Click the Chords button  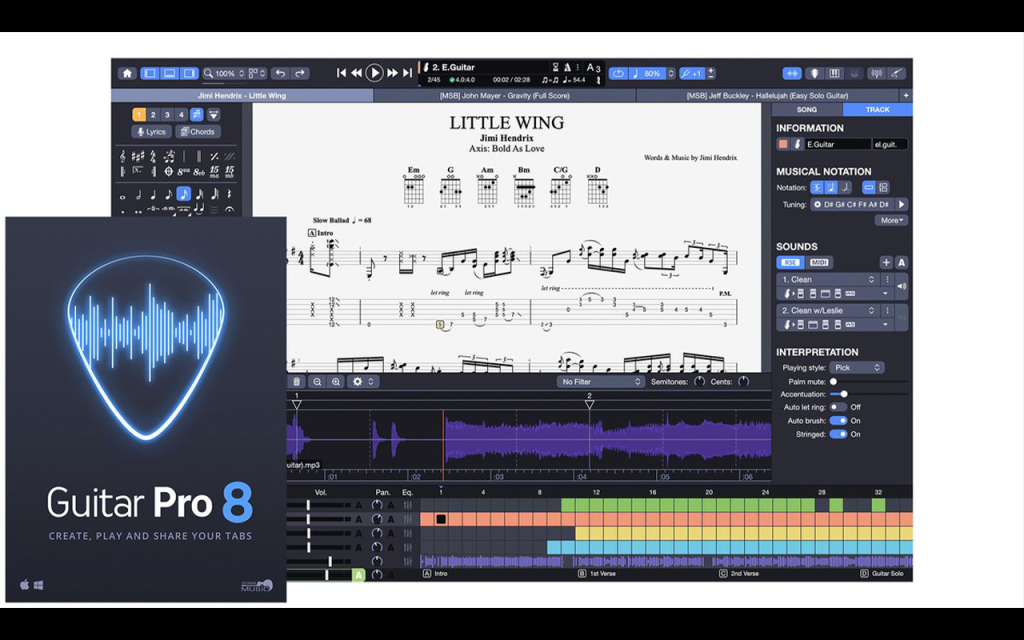click(x=198, y=132)
